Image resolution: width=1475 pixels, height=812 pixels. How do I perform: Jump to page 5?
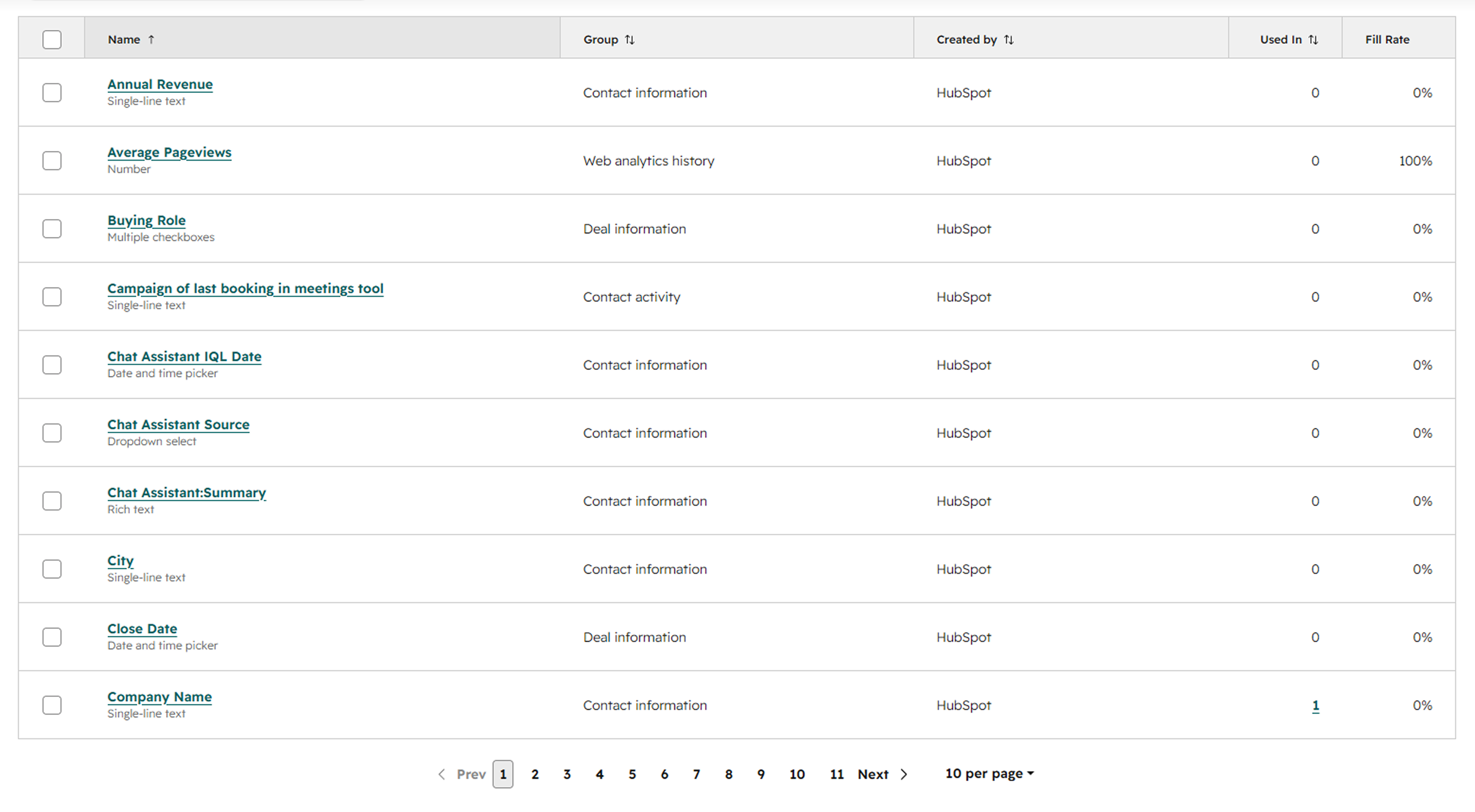[x=632, y=774]
